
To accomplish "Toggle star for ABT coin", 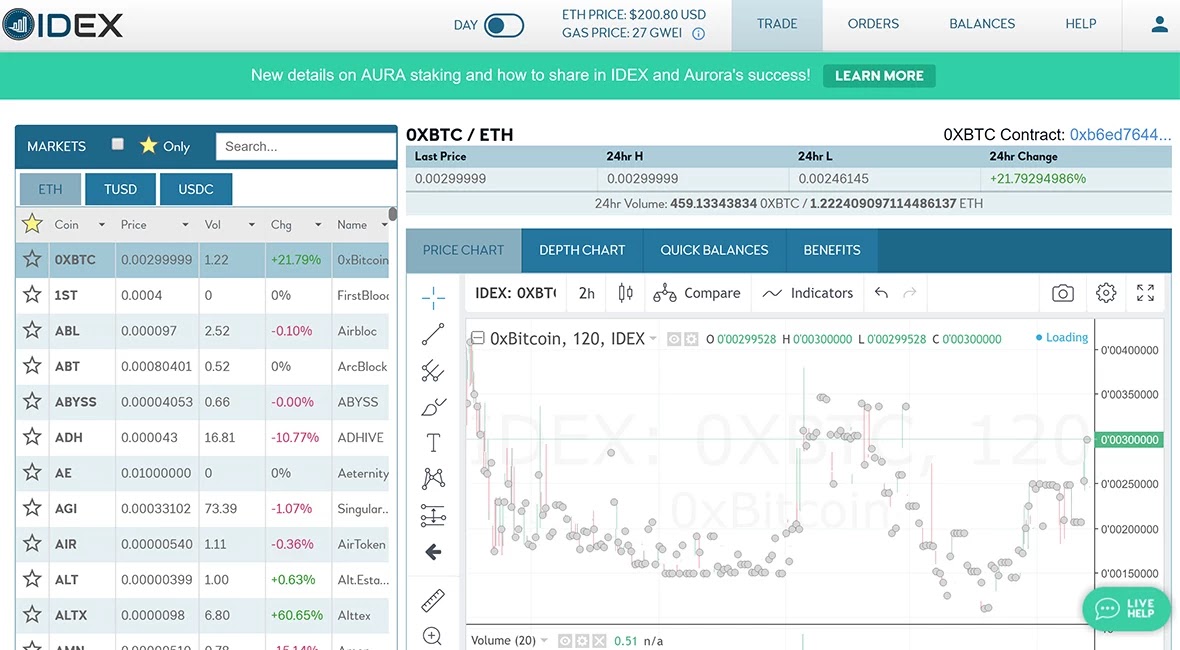I will coord(32,366).
